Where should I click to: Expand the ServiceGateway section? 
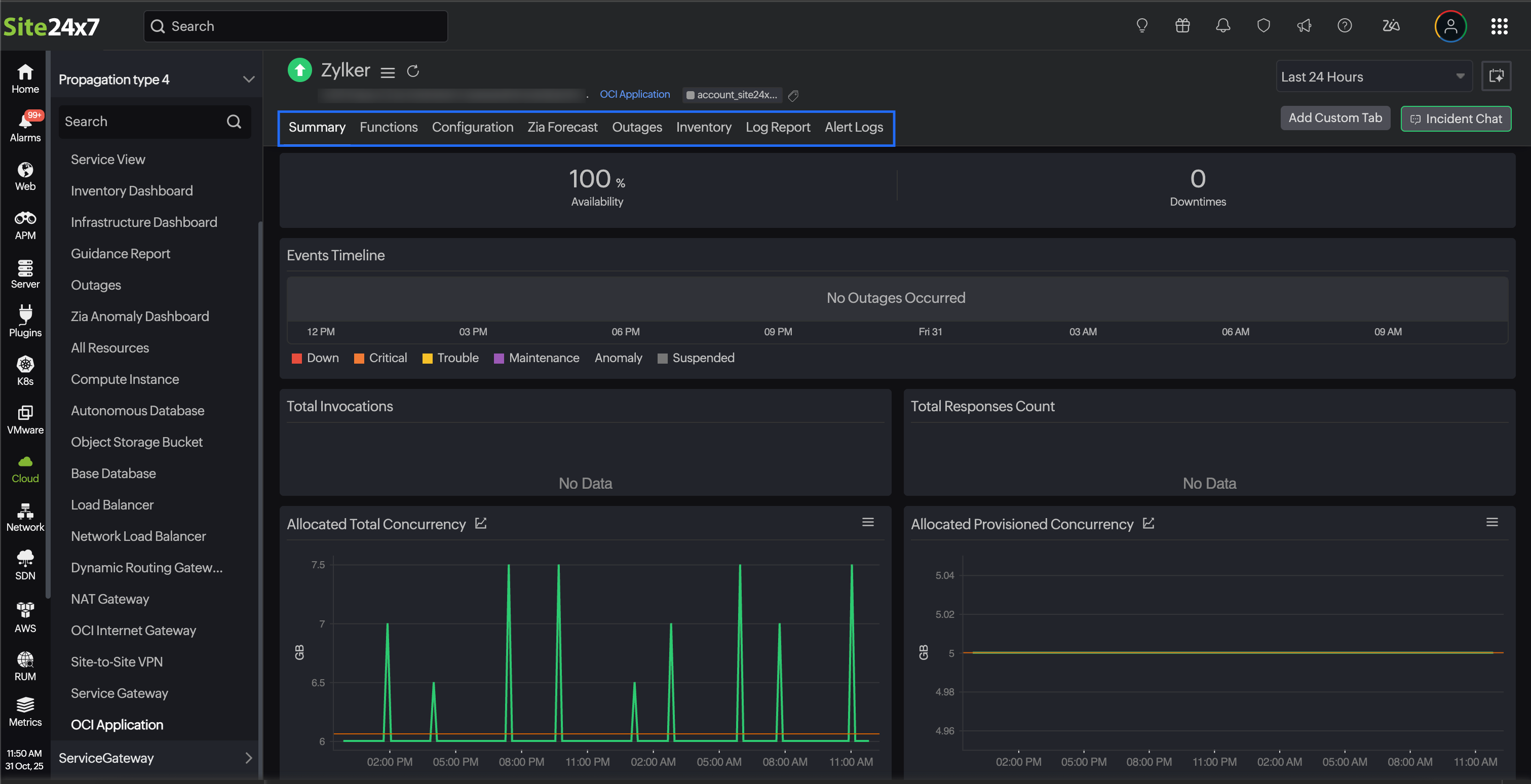point(248,757)
